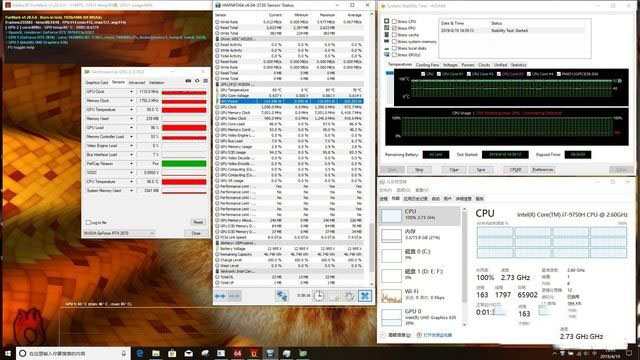Image resolution: width=640 pixels, height=360 pixels.
Task: Select 磁盘 1 (D: E: F:) in Task Manager
Action: pyautogui.click(x=420, y=275)
